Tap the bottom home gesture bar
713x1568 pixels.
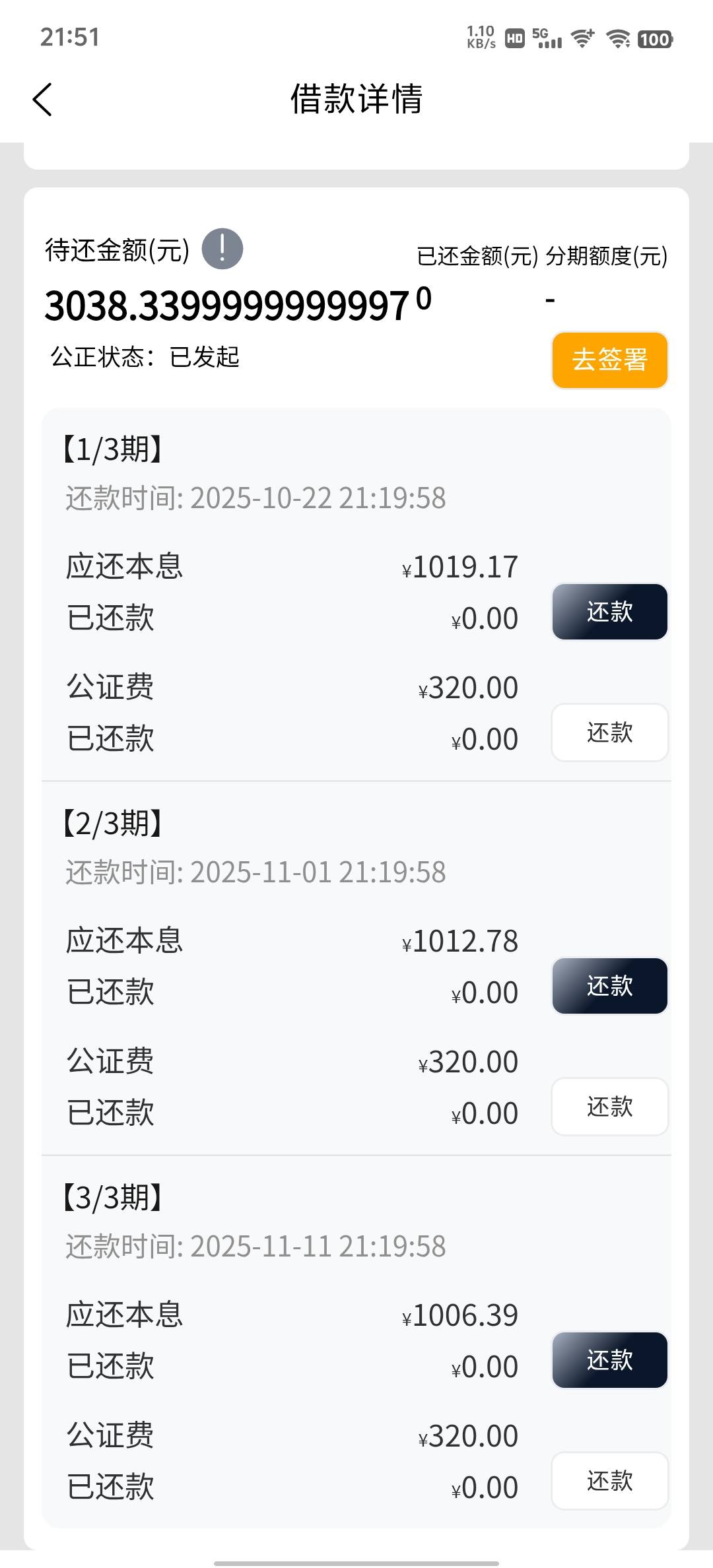356,1563
